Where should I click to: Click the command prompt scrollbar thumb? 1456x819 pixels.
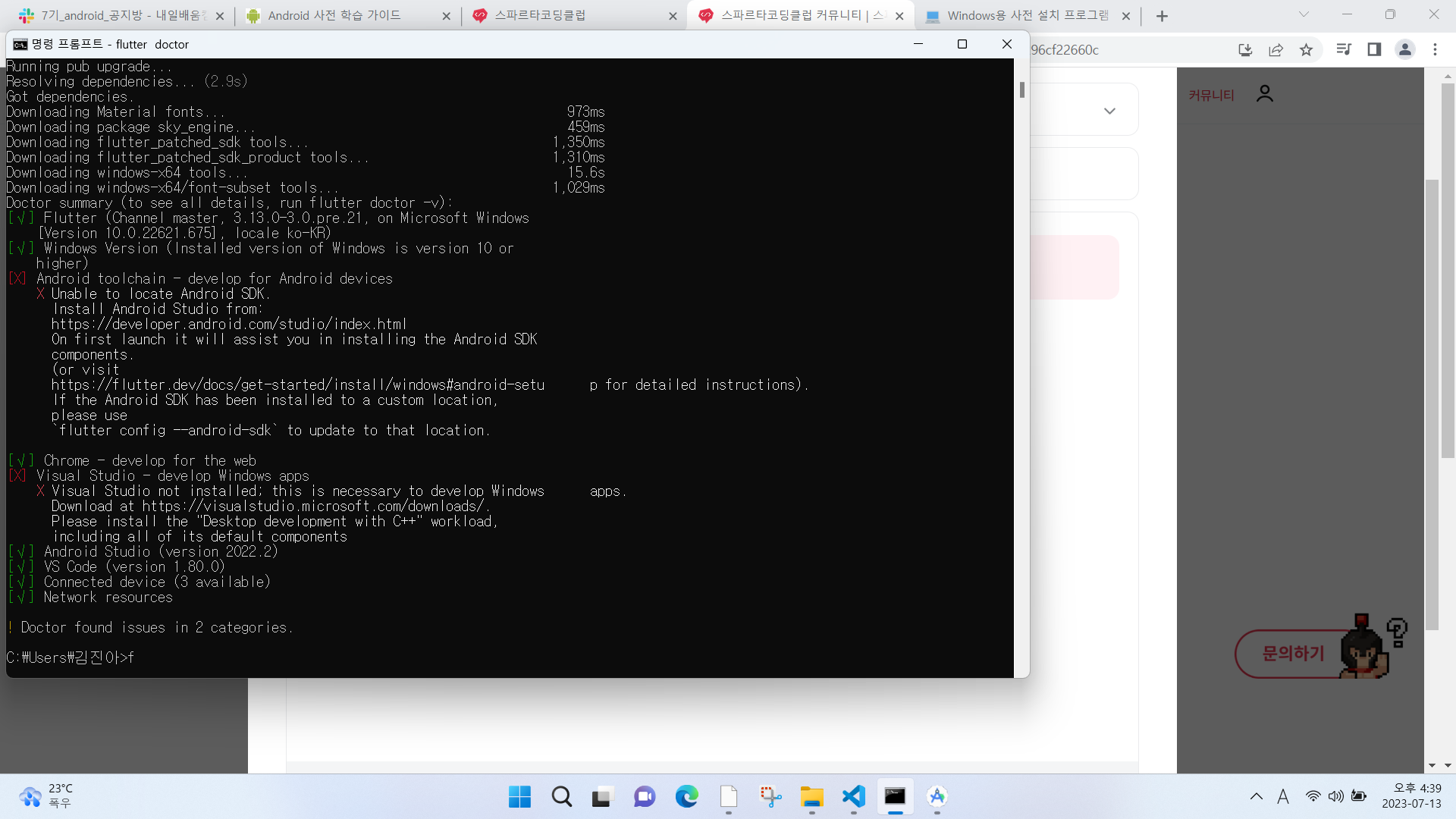[1022, 89]
